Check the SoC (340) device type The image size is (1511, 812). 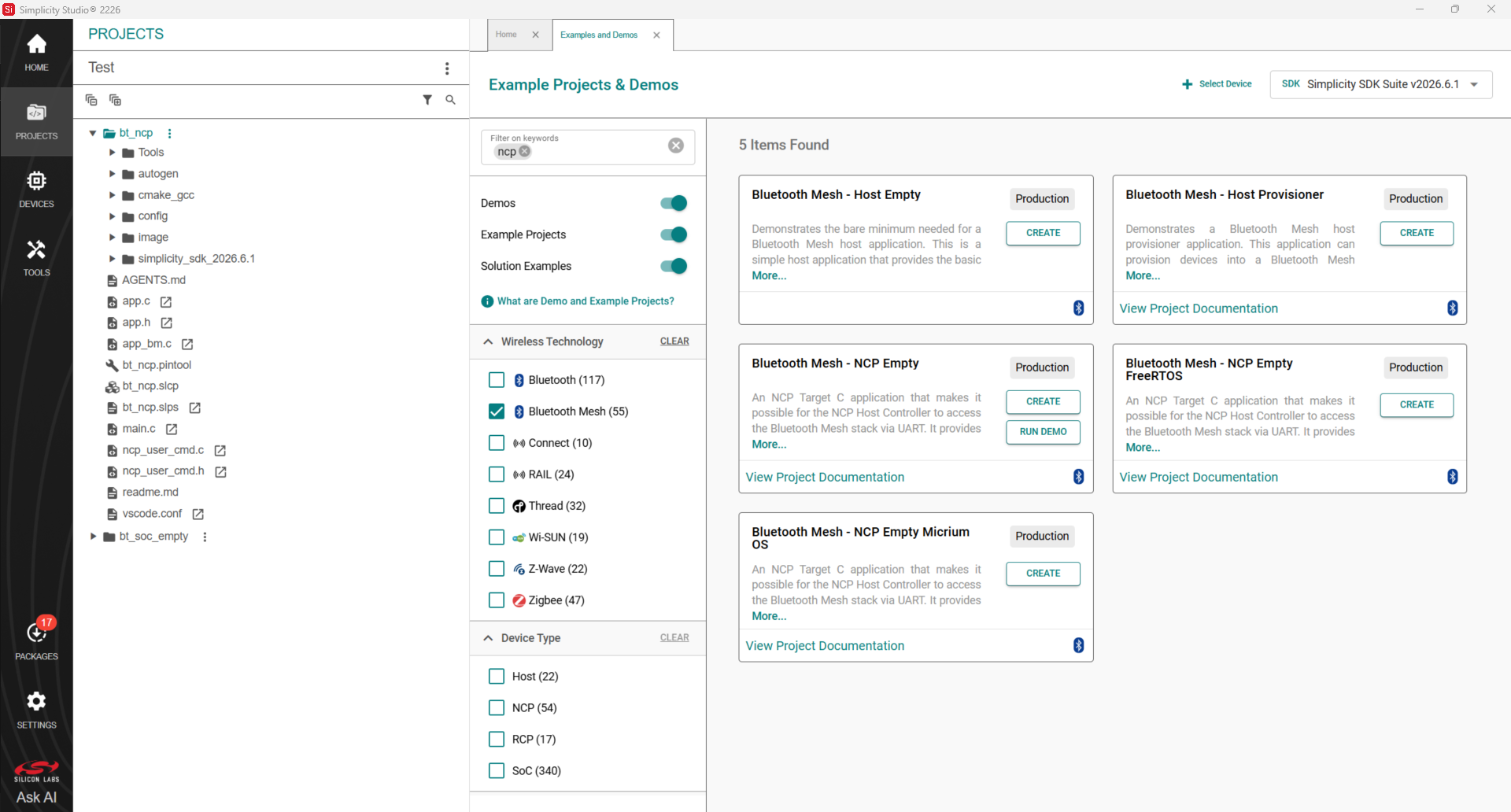point(497,771)
